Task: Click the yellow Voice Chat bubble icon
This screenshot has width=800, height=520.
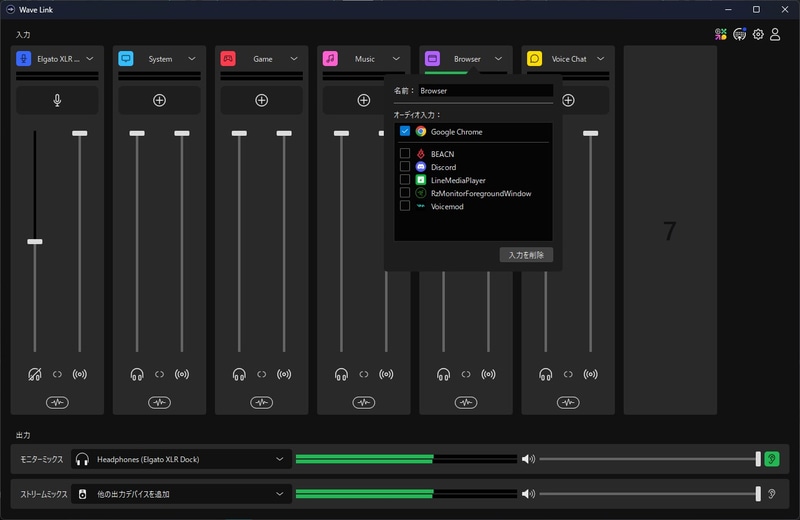Action: click(x=534, y=59)
